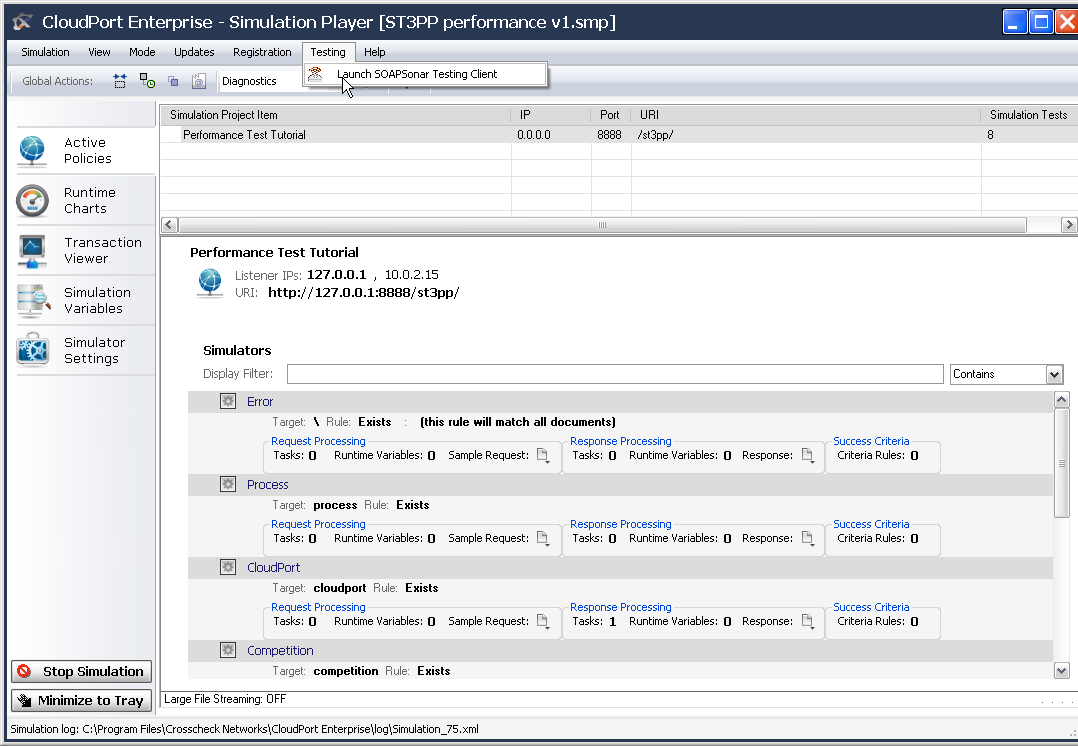The image size is (1078, 746).
Task: Select the Performance Test Tutorial table row
Action: pos(619,135)
